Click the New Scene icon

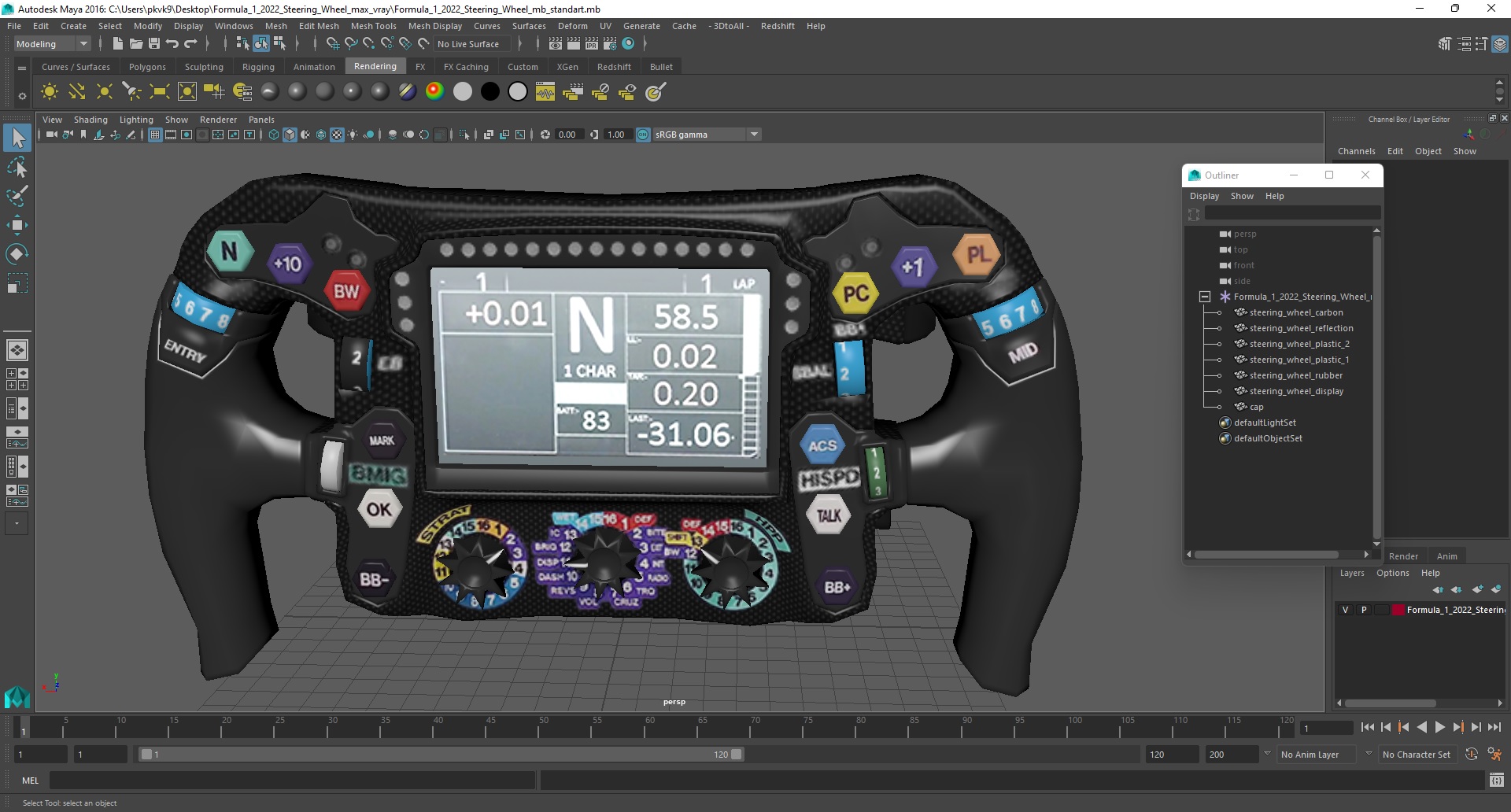click(x=117, y=44)
